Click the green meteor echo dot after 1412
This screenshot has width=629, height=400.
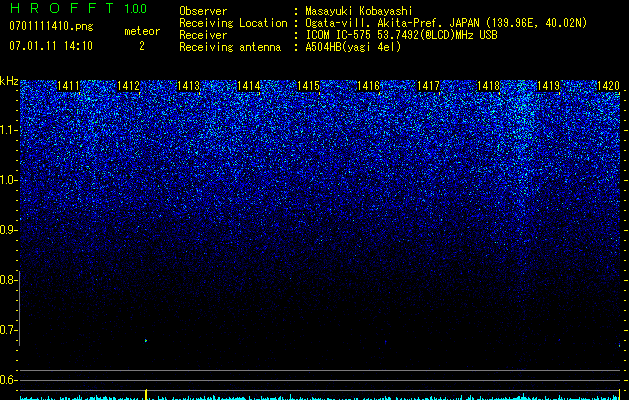click(x=146, y=341)
